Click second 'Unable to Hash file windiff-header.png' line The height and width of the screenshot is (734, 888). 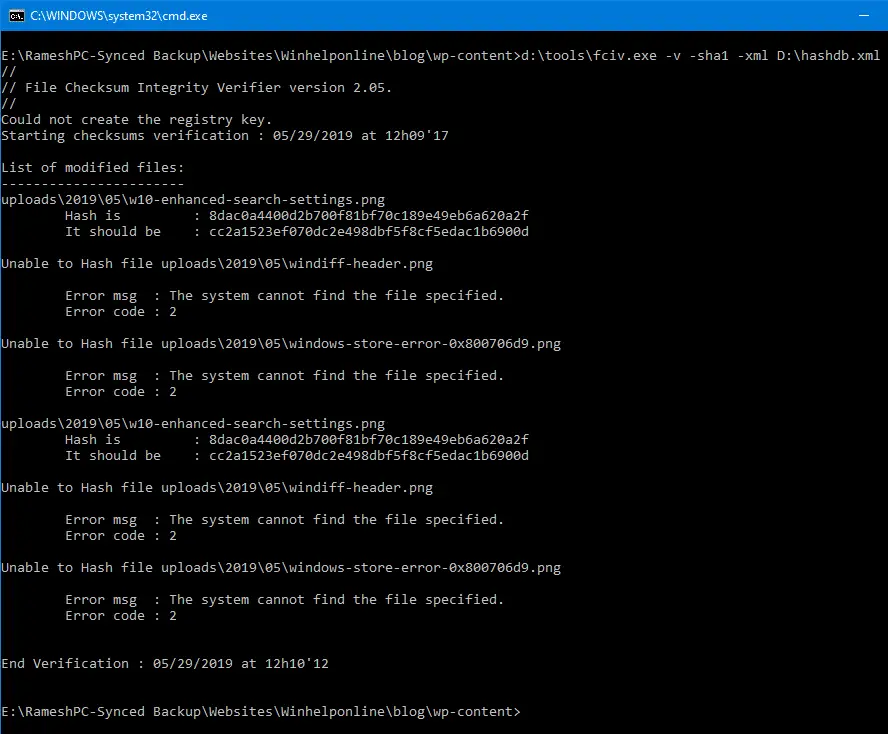tap(217, 488)
